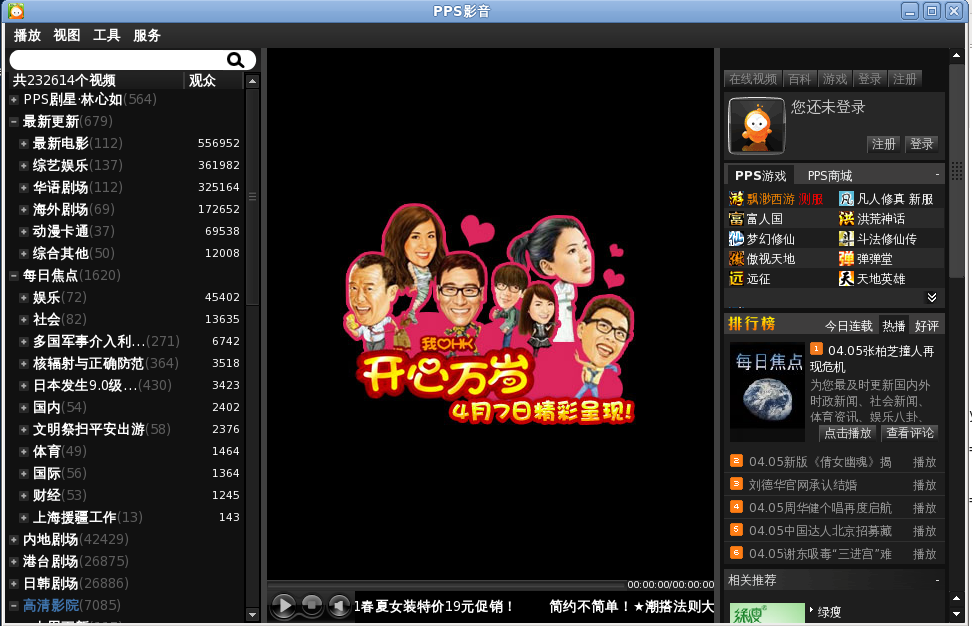Expand the 内地剧场 tree node
Screen dimensions: 972x626
pos(13,539)
